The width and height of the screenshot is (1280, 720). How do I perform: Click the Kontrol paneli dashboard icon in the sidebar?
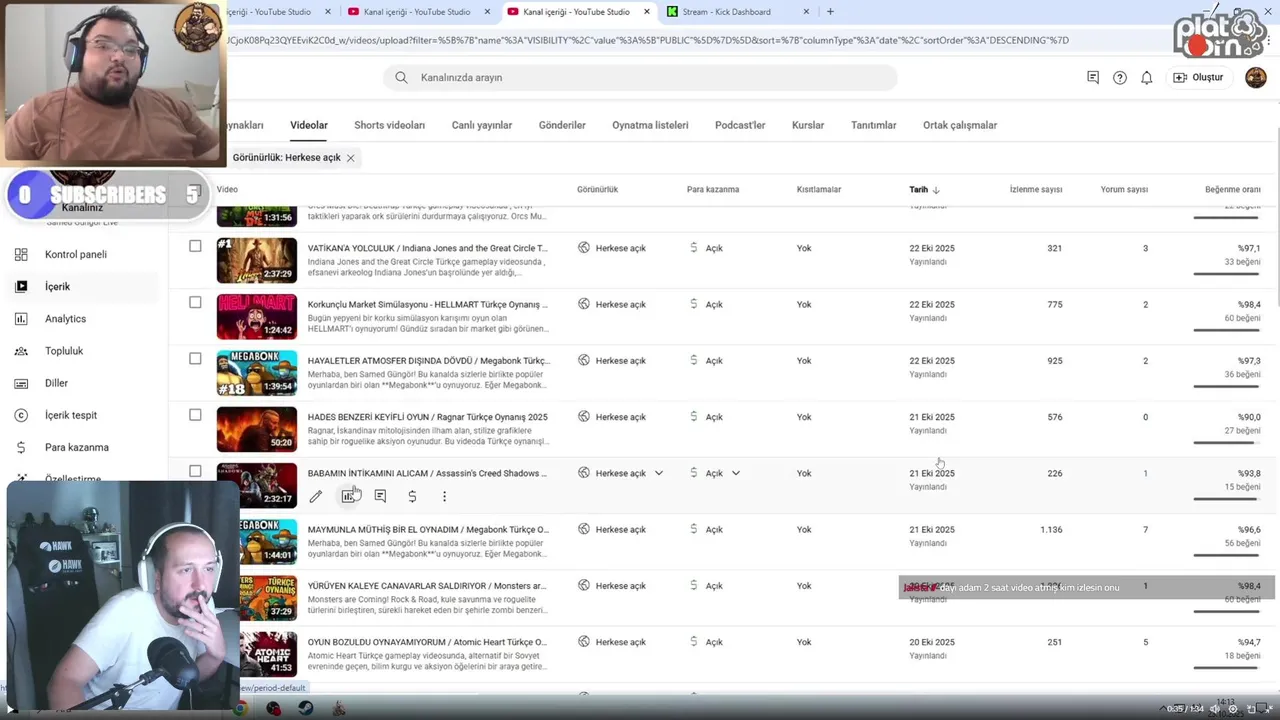point(21,254)
